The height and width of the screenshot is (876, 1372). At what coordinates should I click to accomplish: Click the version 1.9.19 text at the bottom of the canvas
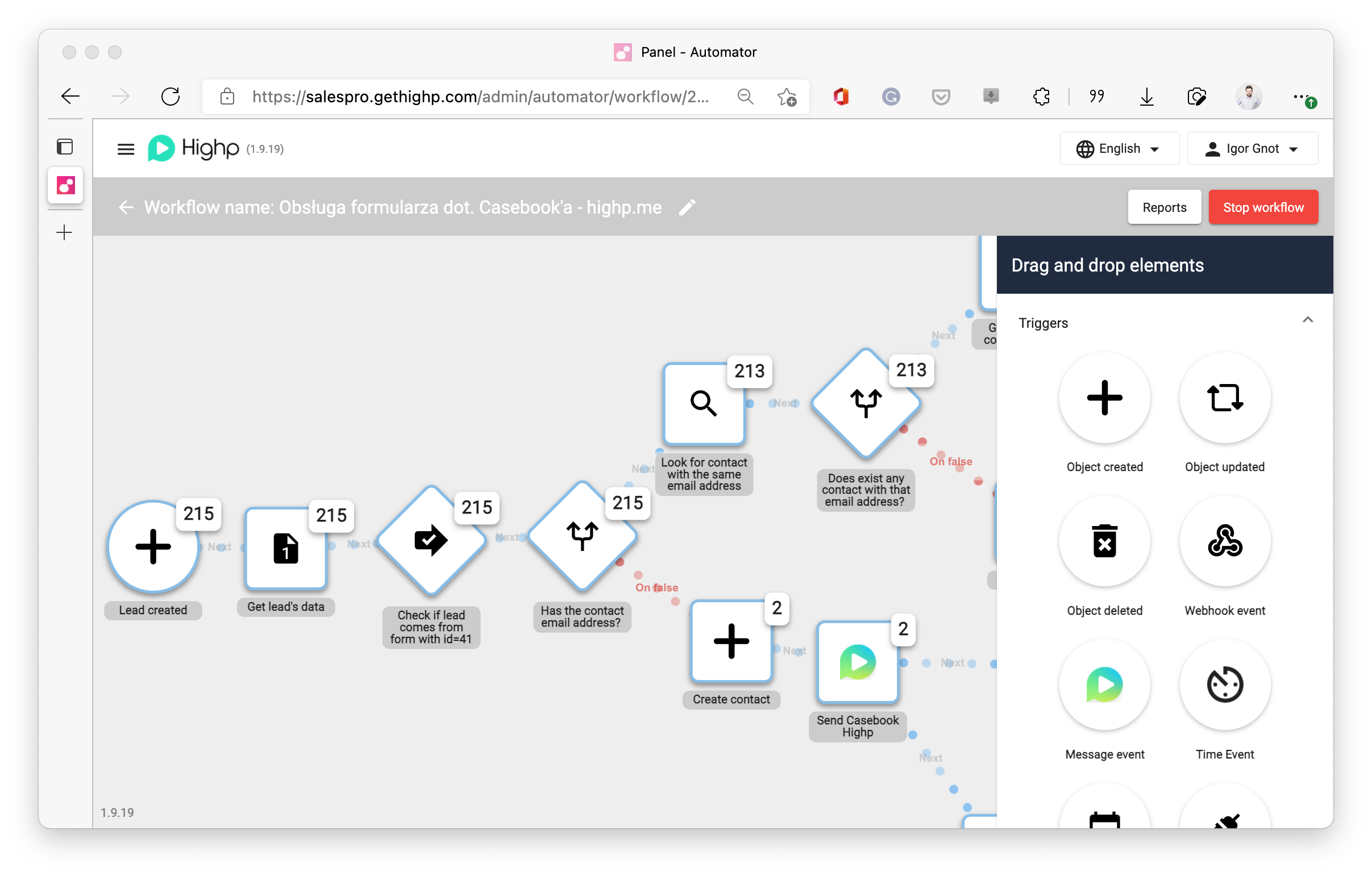click(x=117, y=813)
